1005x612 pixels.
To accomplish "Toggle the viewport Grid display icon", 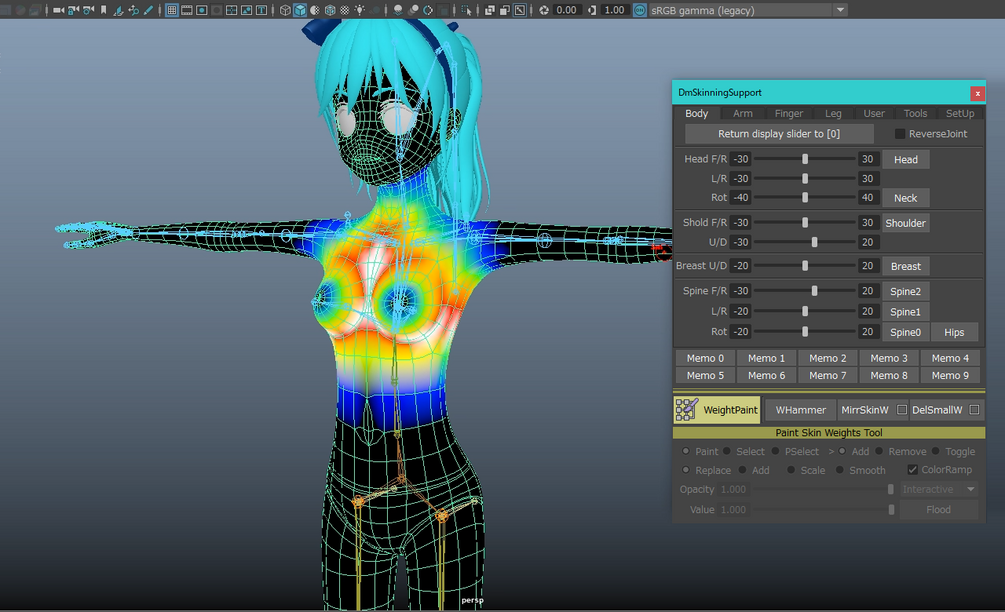I will (172, 10).
